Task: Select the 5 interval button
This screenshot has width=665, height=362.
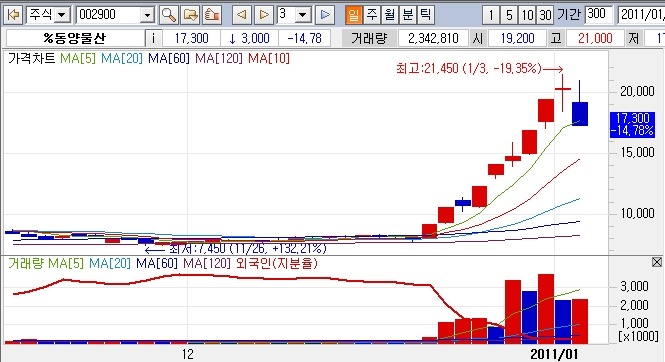Action: pos(509,16)
